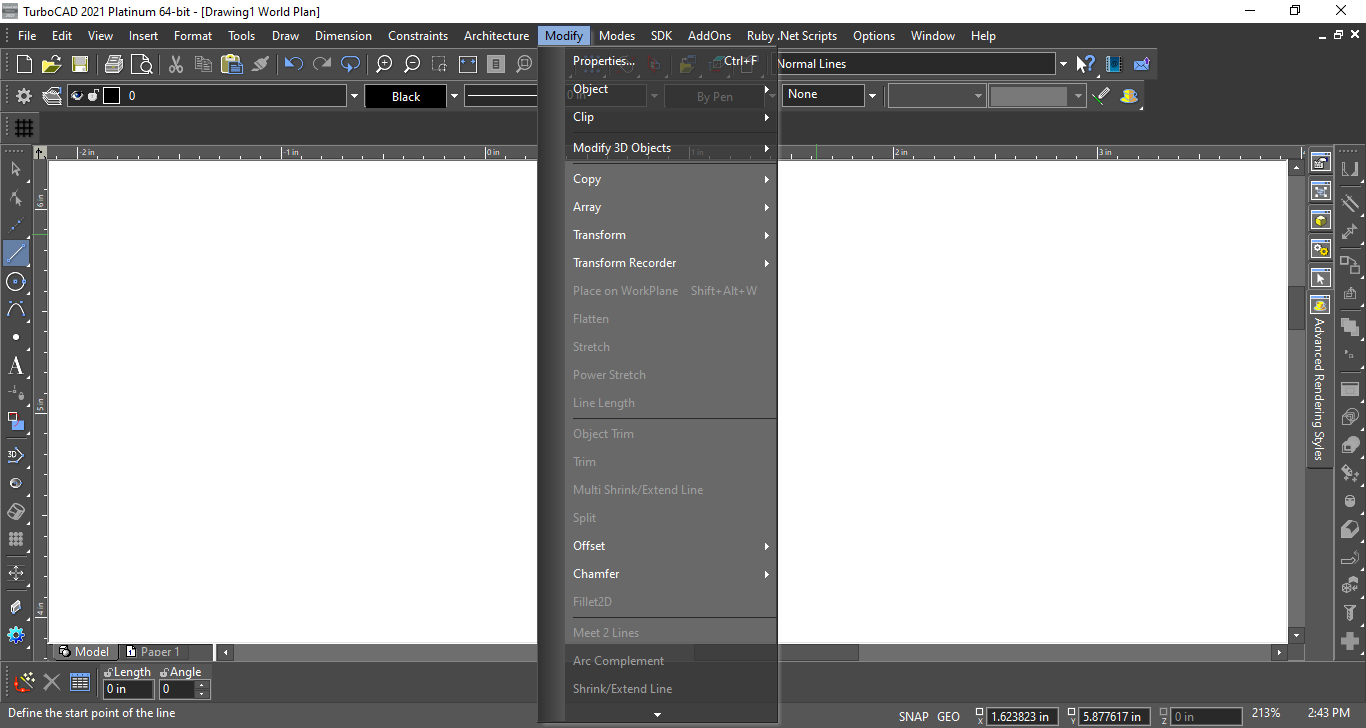Expand more menu items at the bottom chevron
This screenshot has height=728, width=1366.
(x=657, y=714)
